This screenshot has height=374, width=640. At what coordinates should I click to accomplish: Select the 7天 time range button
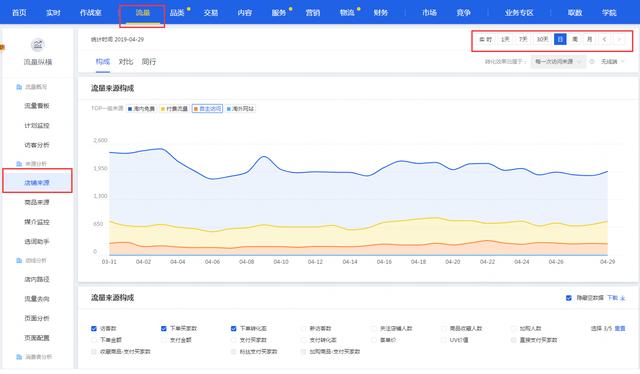(x=523, y=39)
